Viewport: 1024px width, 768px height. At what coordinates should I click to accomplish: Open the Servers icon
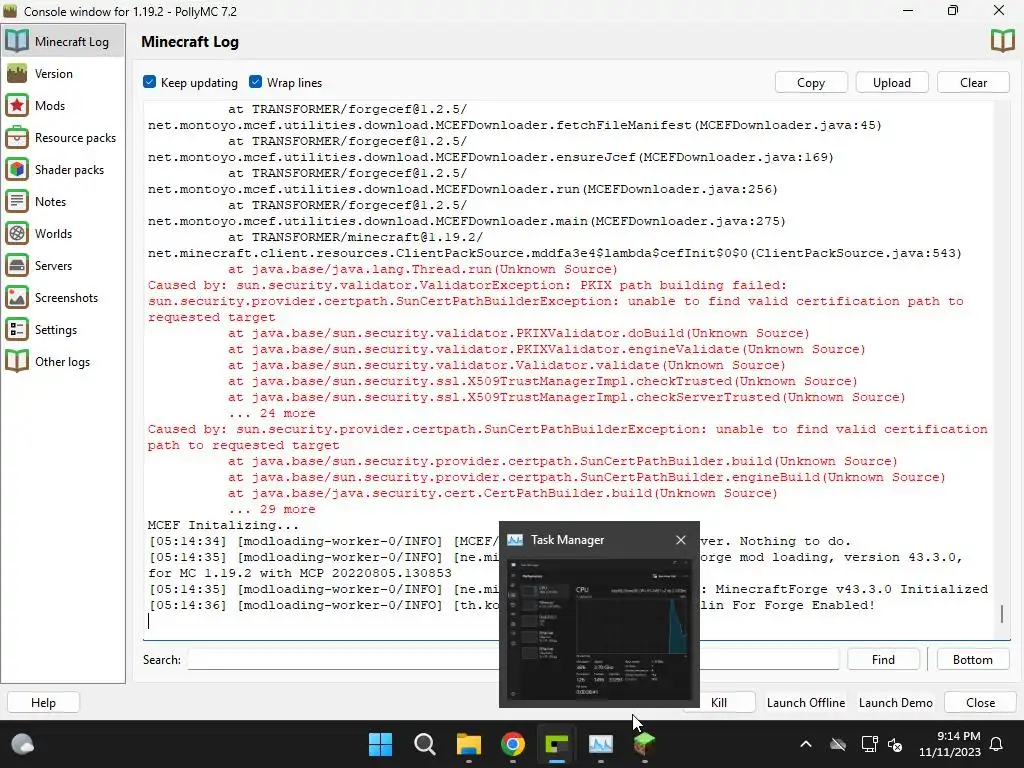pos(17,265)
